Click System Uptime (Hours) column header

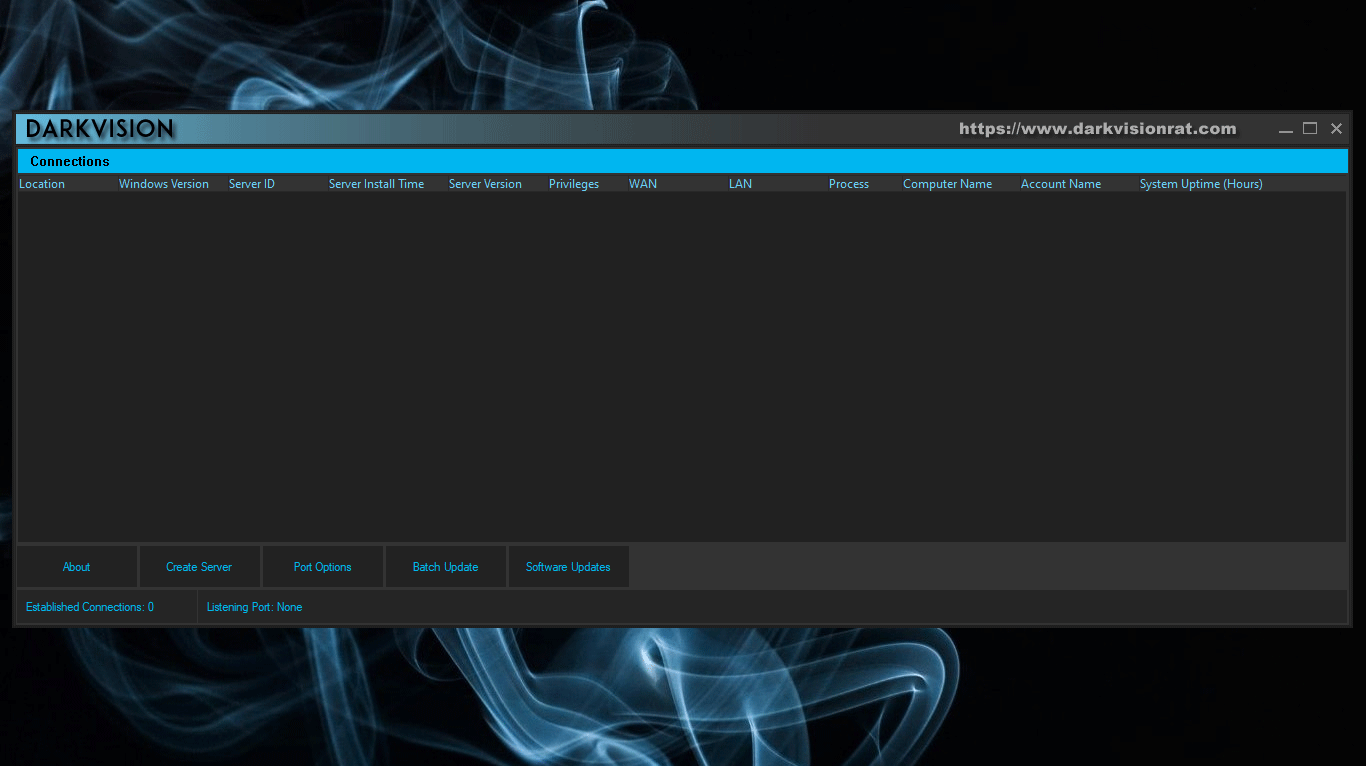pyautogui.click(x=1201, y=184)
